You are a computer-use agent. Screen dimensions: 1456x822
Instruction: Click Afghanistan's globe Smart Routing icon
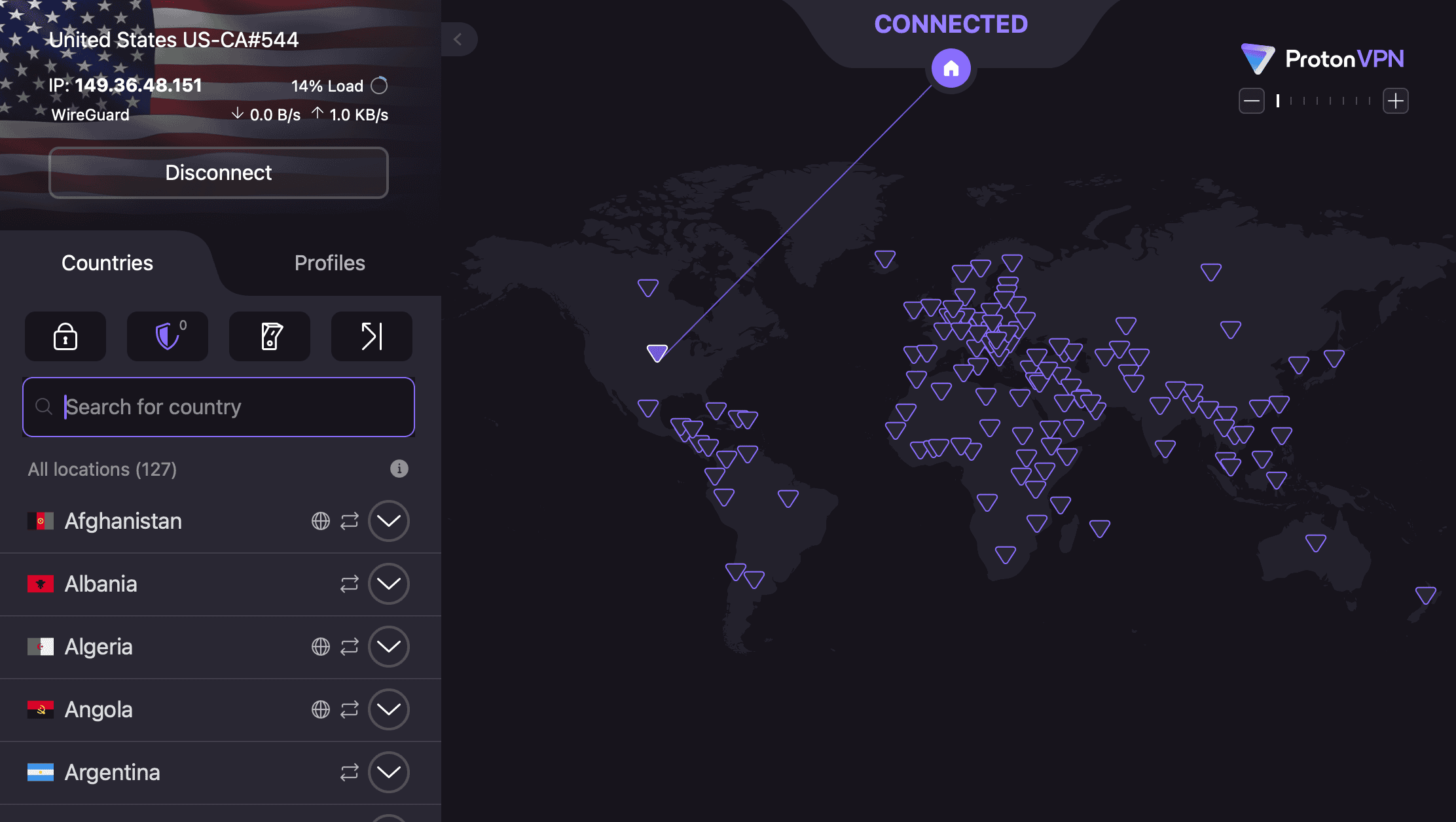click(x=321, y=521)
